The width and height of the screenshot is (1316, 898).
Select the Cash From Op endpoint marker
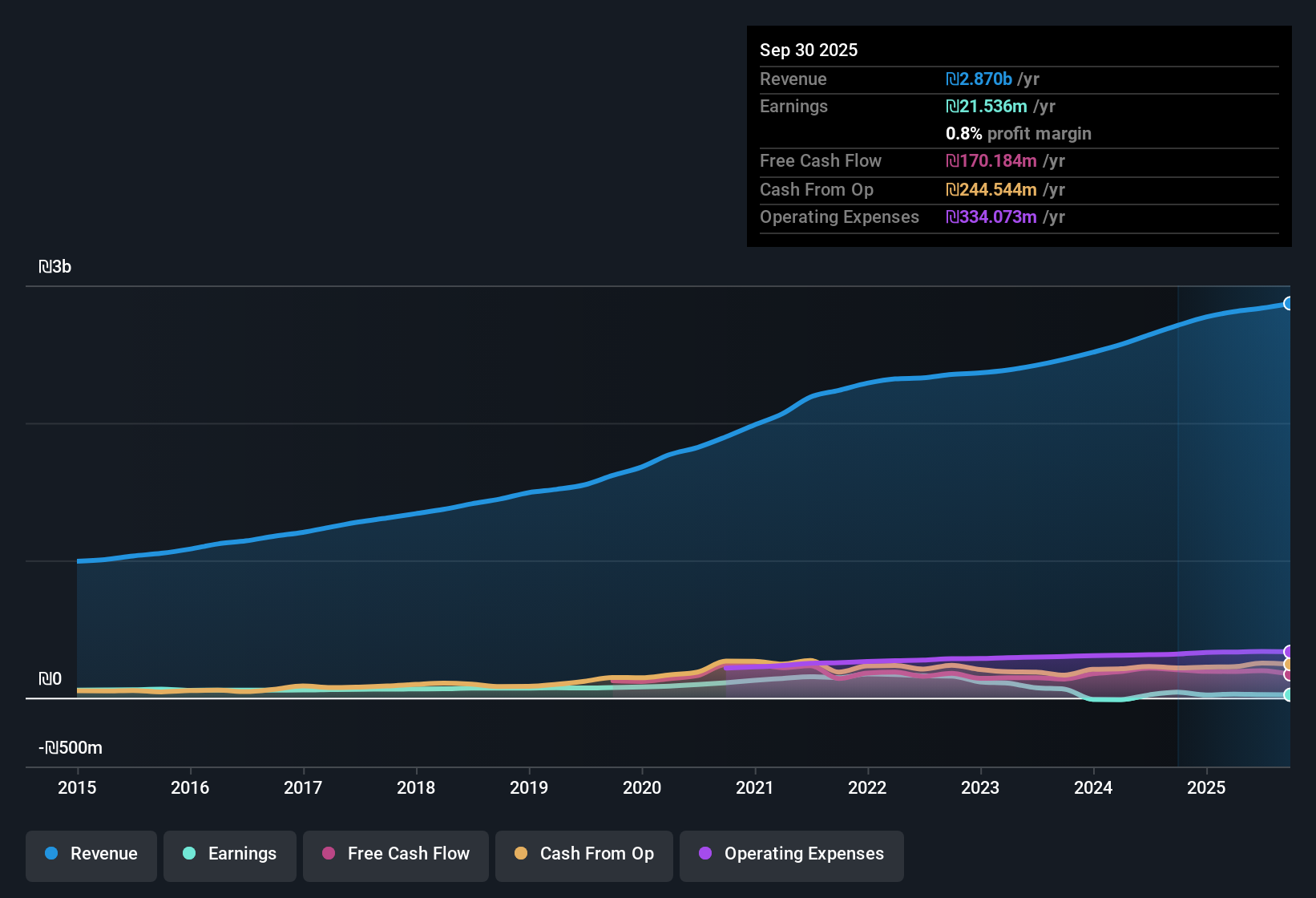[x=1288, y=665]
